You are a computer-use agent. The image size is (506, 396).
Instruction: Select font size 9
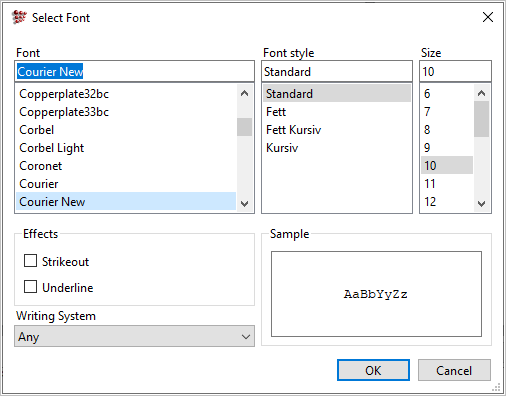point(447,148)
